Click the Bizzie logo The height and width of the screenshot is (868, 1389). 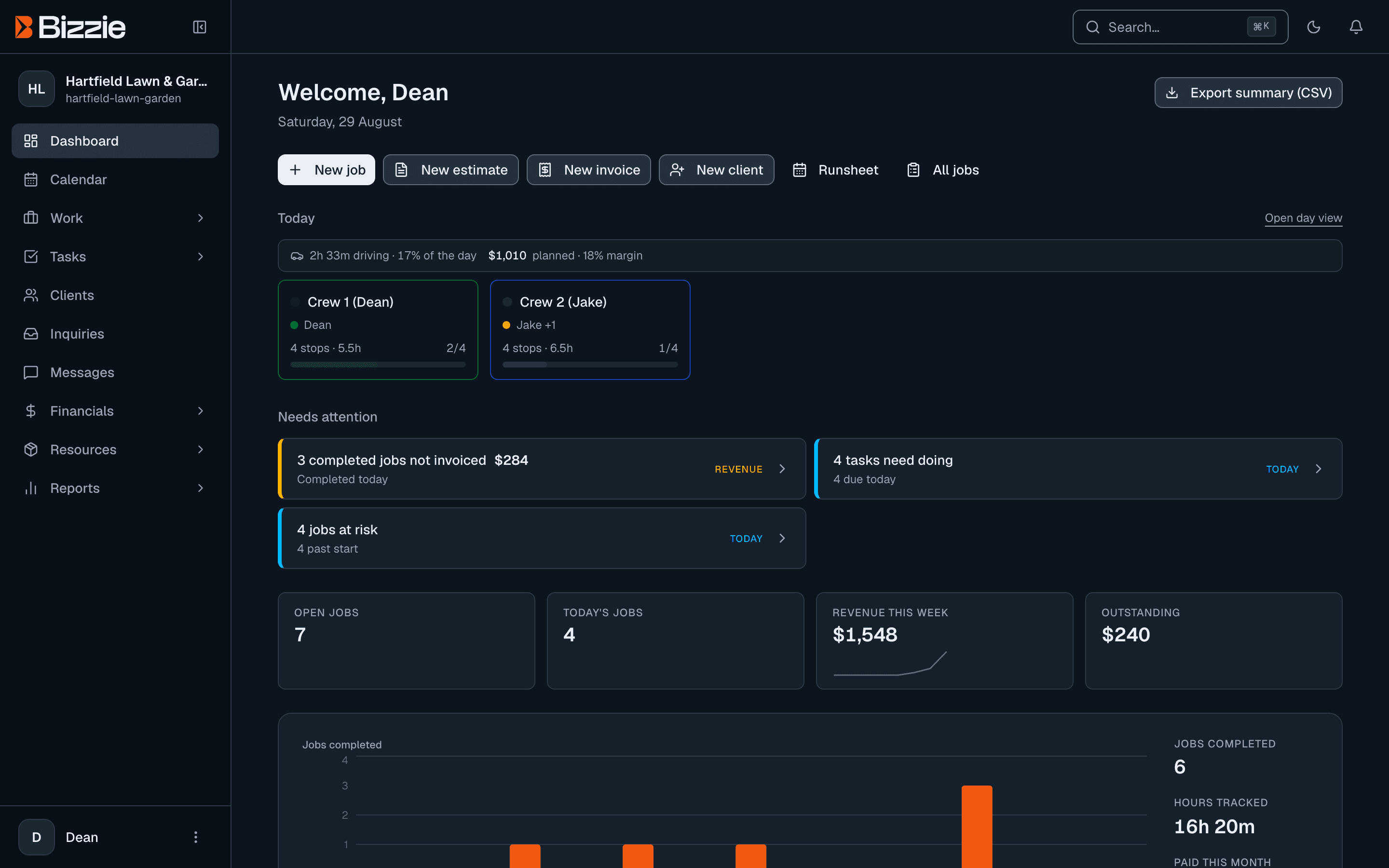(70, 27)
